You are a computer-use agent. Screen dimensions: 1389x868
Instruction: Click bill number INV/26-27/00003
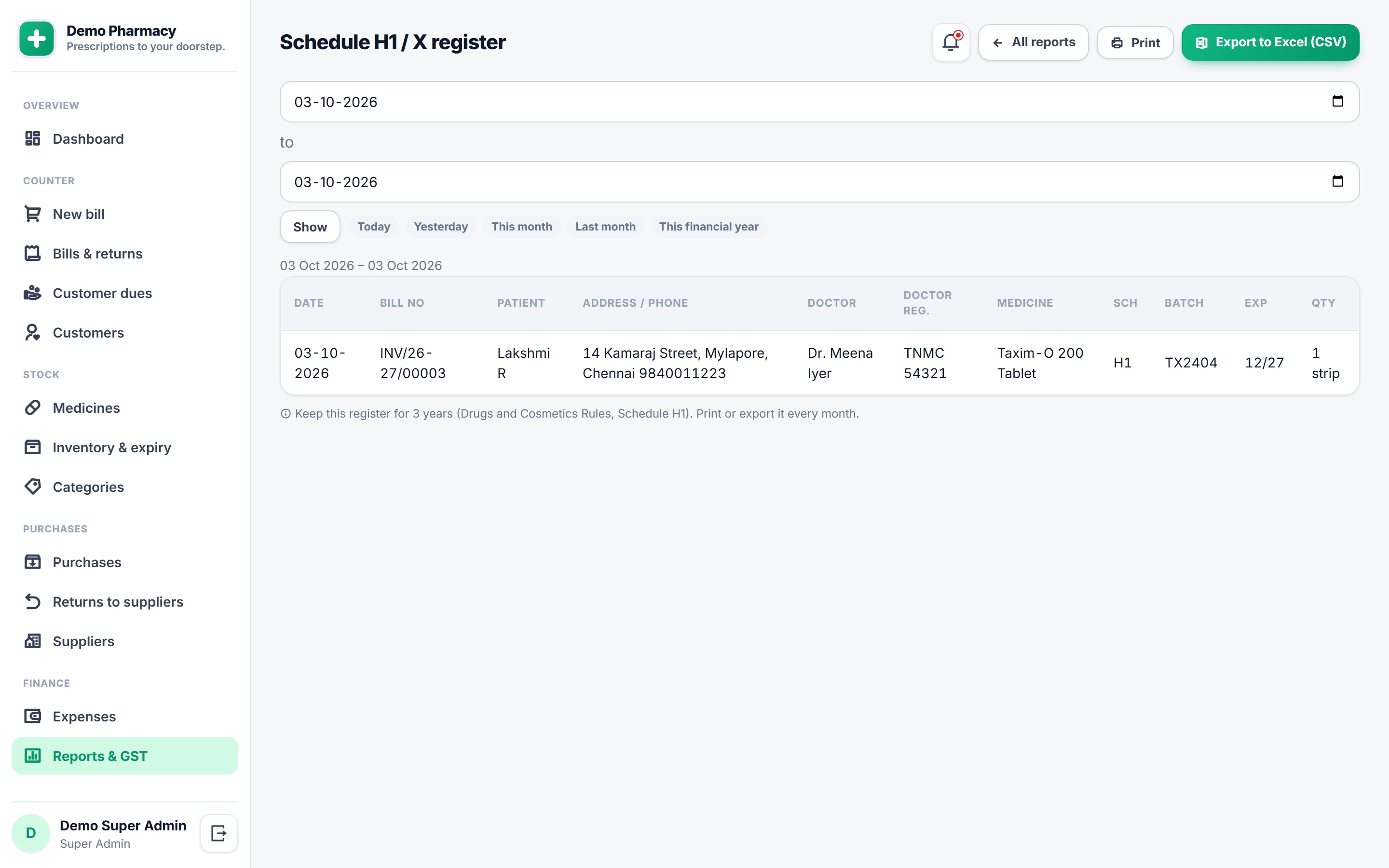413,363
